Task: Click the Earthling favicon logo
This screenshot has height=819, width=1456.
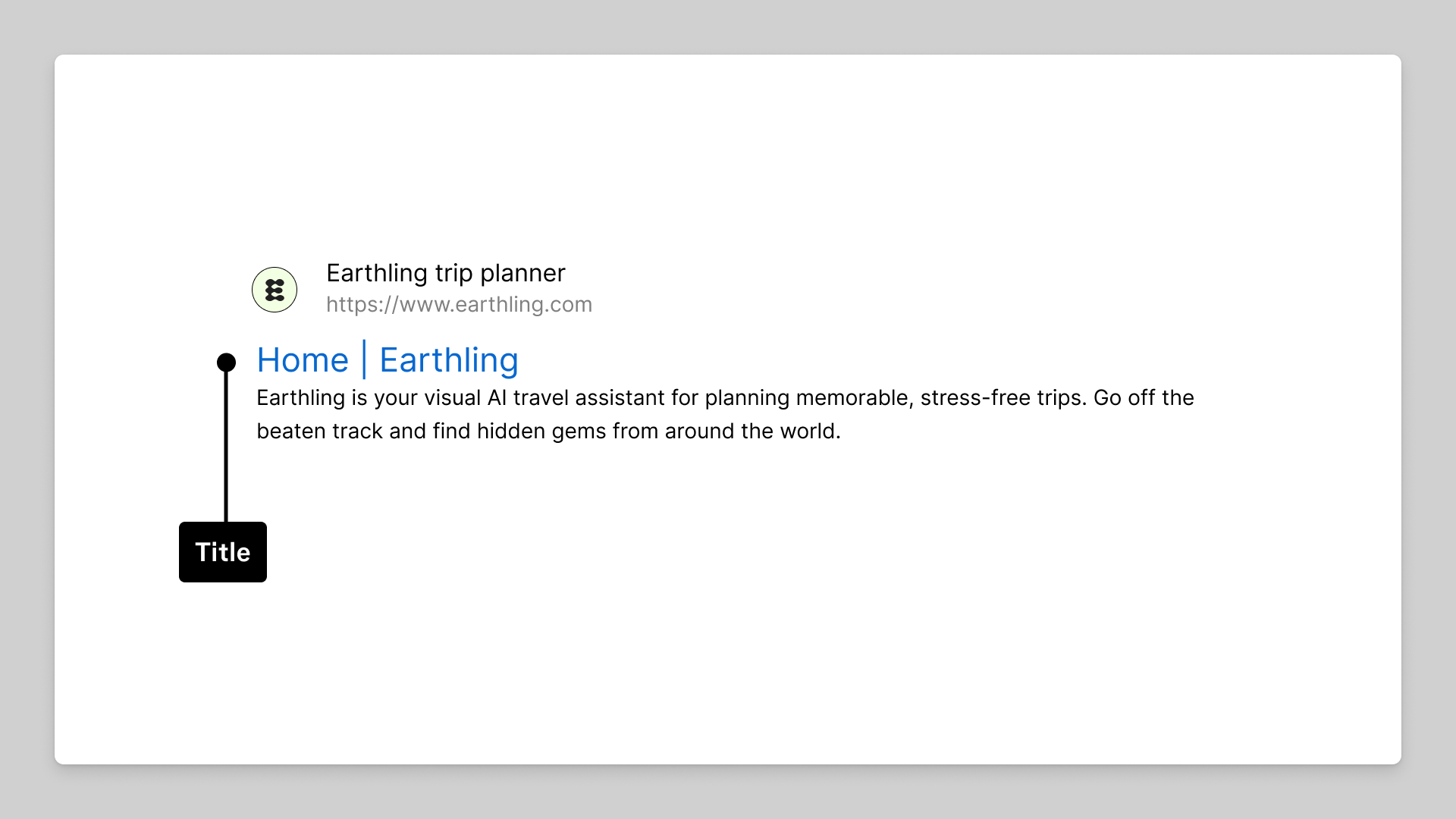Action: click(275, 290)
